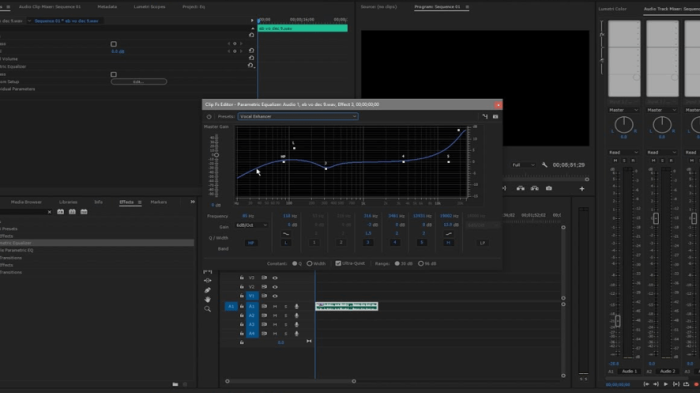
Task: Toggle the power button in the Clip Fx Editor
Action: [x=209, y=117]
